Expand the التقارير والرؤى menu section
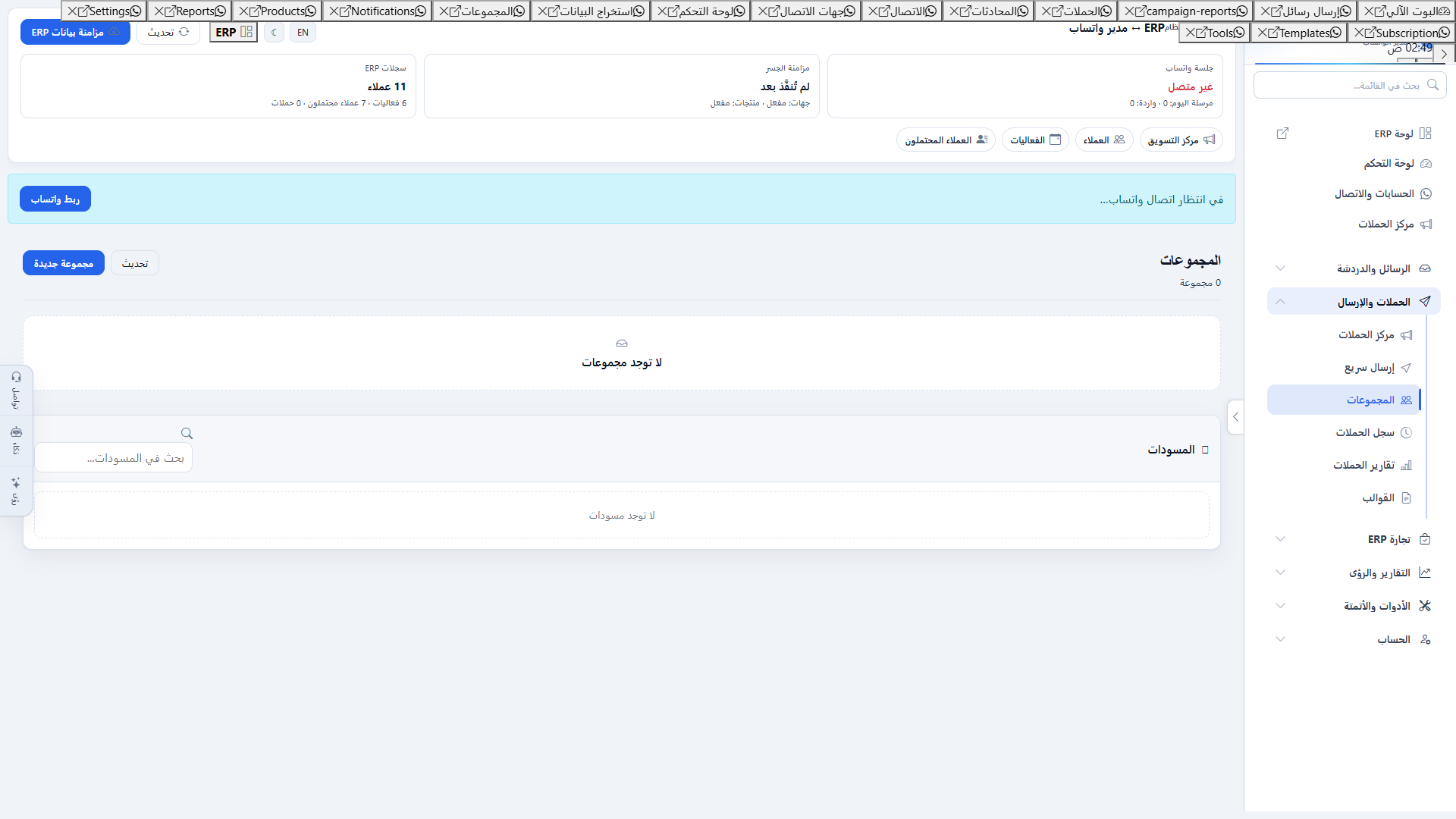 [1354, 573]
